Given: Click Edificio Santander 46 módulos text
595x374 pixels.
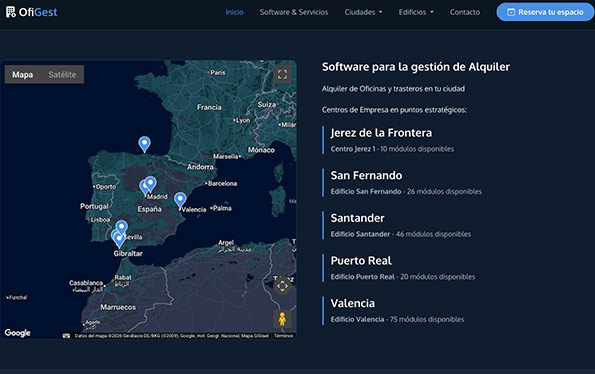Looking at the screenshot, I should (401, 234).
